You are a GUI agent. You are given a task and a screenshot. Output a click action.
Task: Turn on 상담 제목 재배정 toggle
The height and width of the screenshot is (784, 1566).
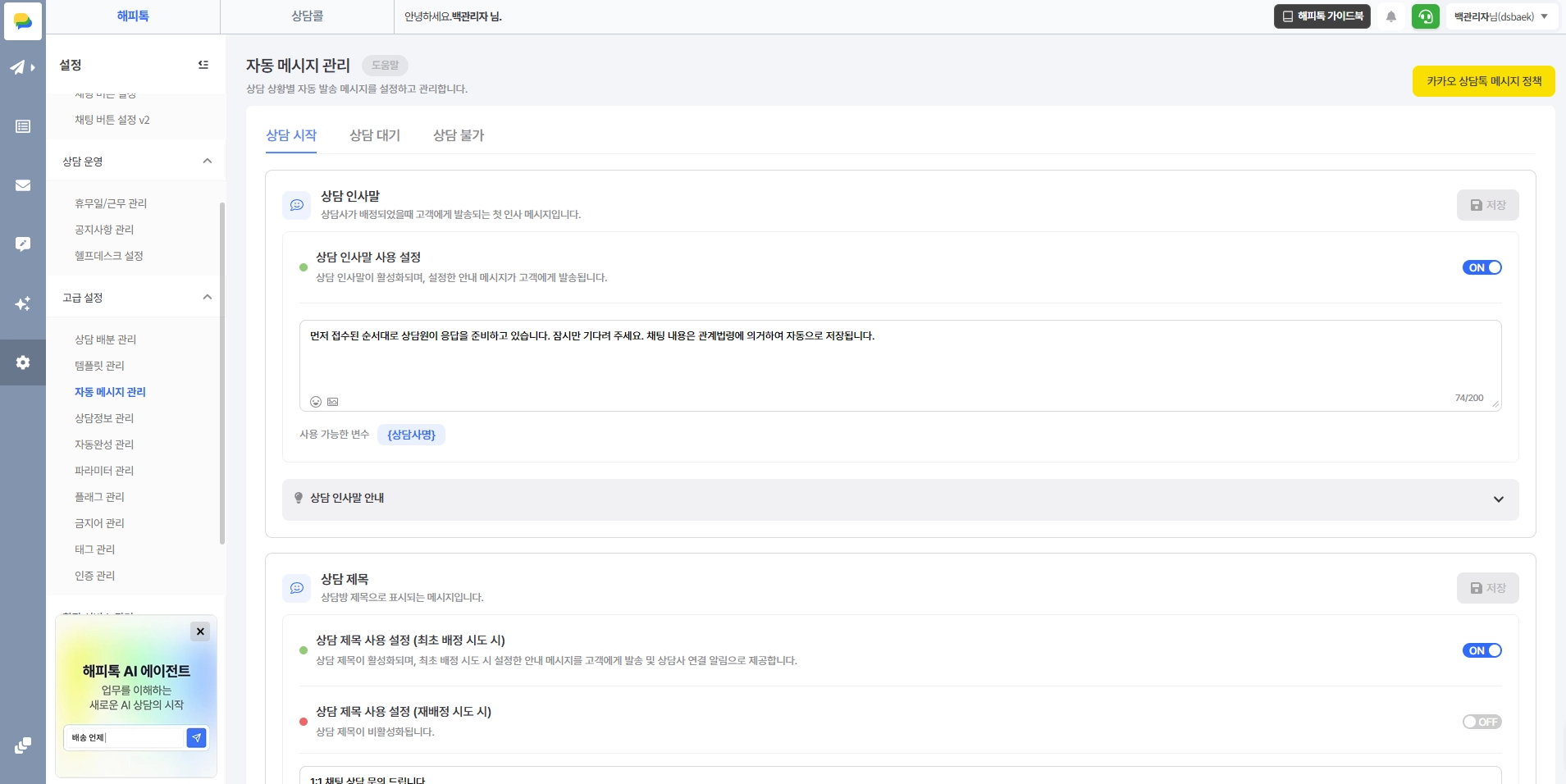coord(1482,722)
